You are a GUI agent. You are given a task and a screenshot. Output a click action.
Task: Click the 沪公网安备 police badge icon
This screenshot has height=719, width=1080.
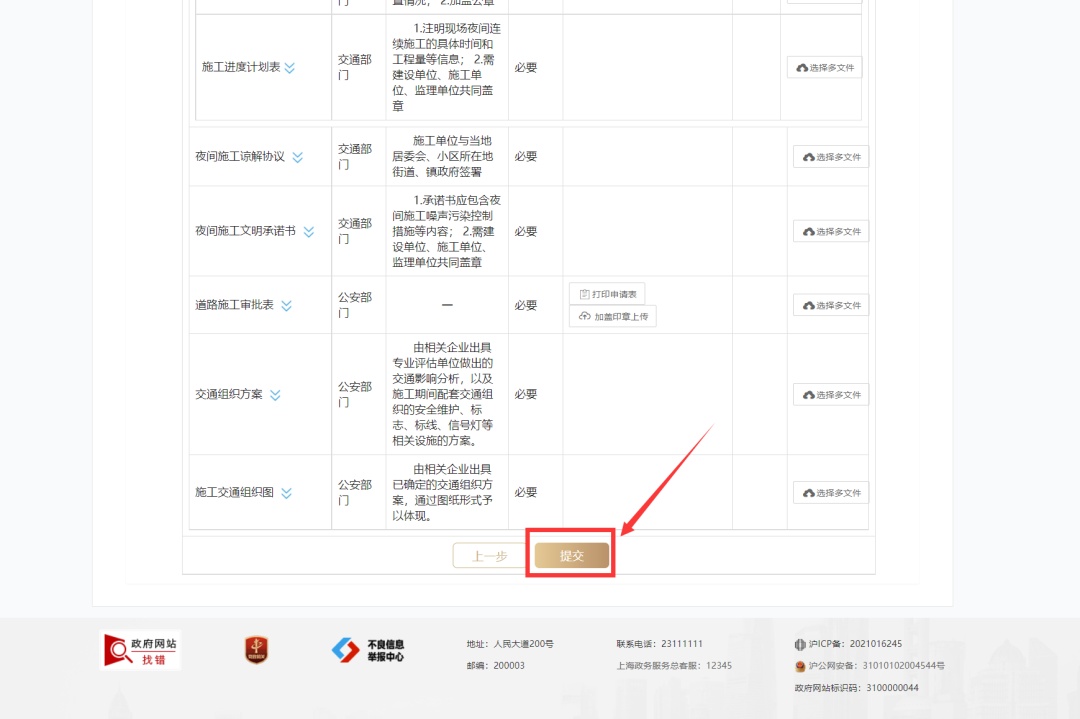pyautogui.click(x=800, y=666)
